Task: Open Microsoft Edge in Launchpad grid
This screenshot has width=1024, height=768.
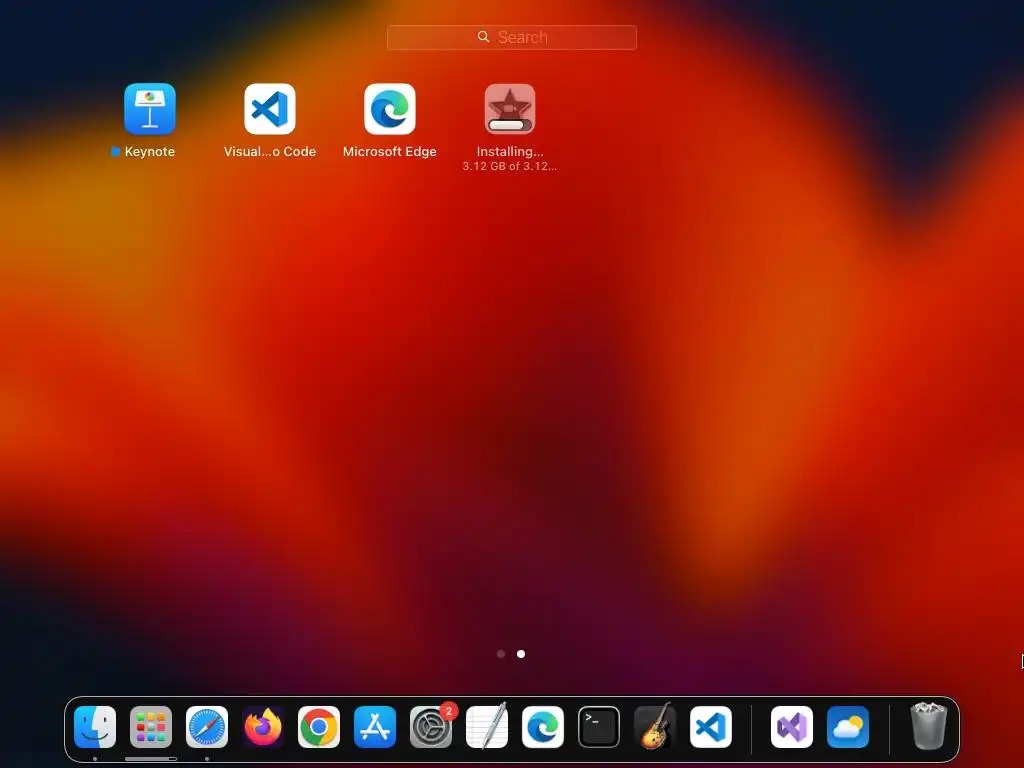Action: [390, 108]
